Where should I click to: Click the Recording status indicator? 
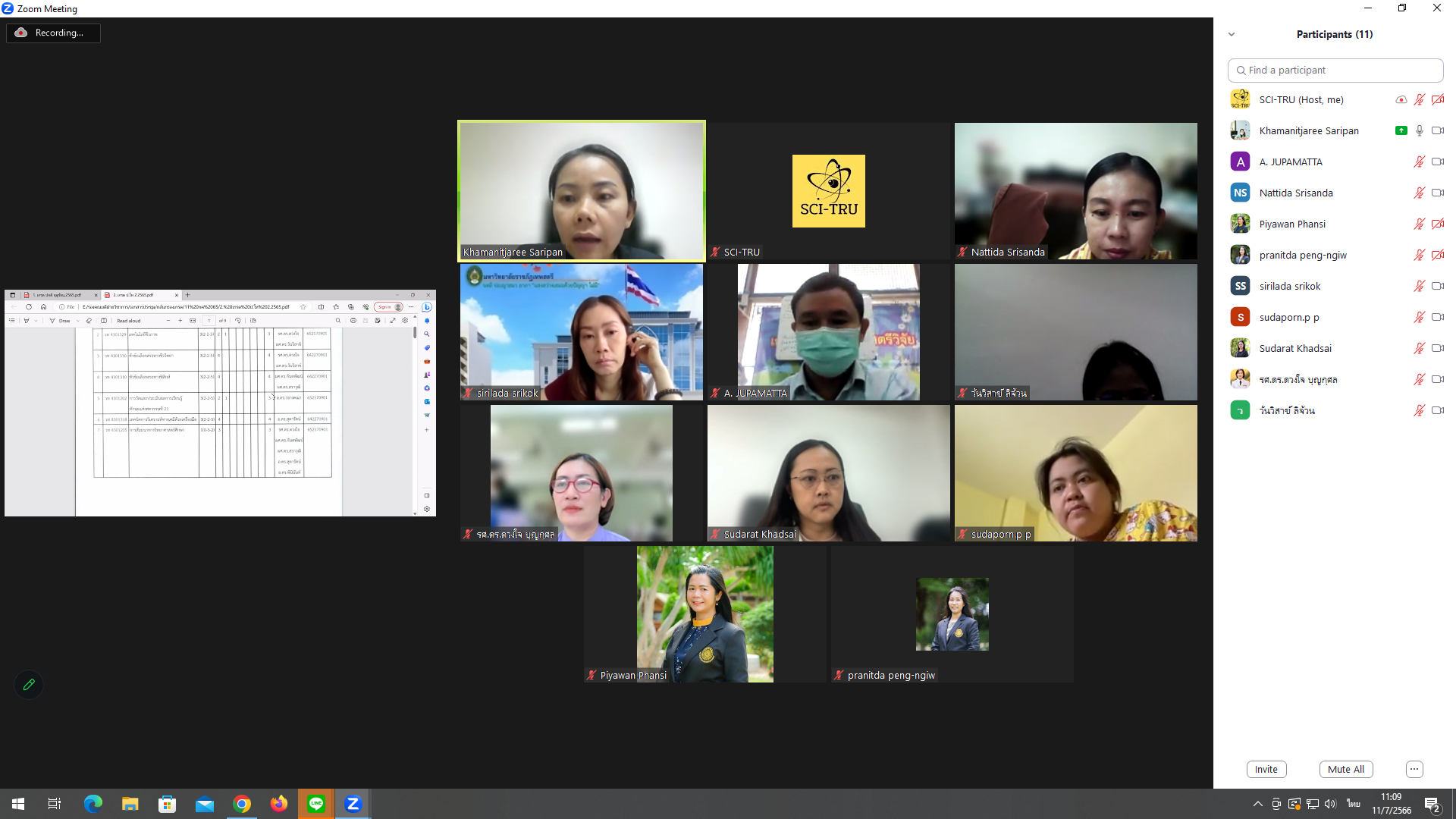[x=53, y=33]
